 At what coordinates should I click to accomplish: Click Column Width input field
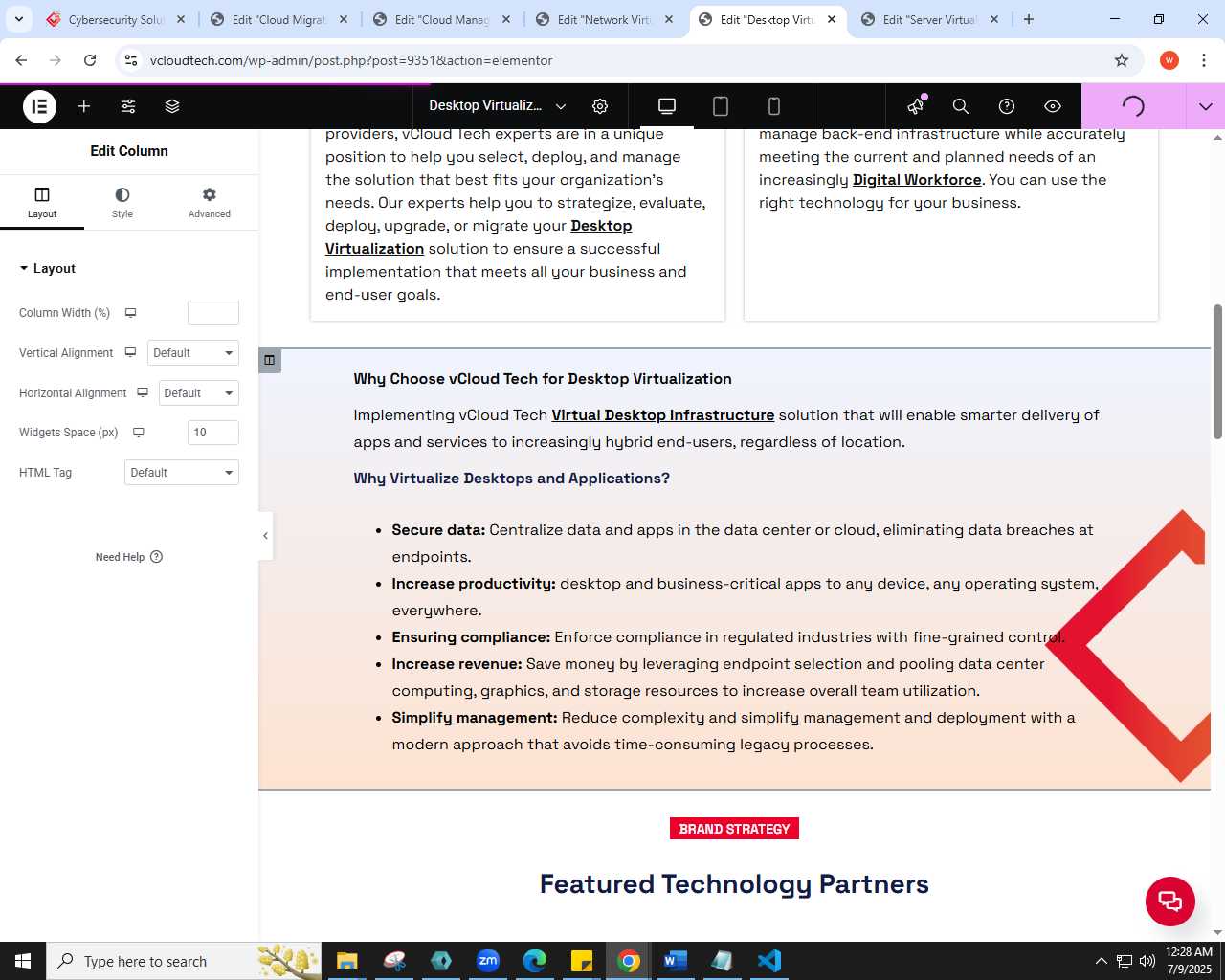click(213, 313)
